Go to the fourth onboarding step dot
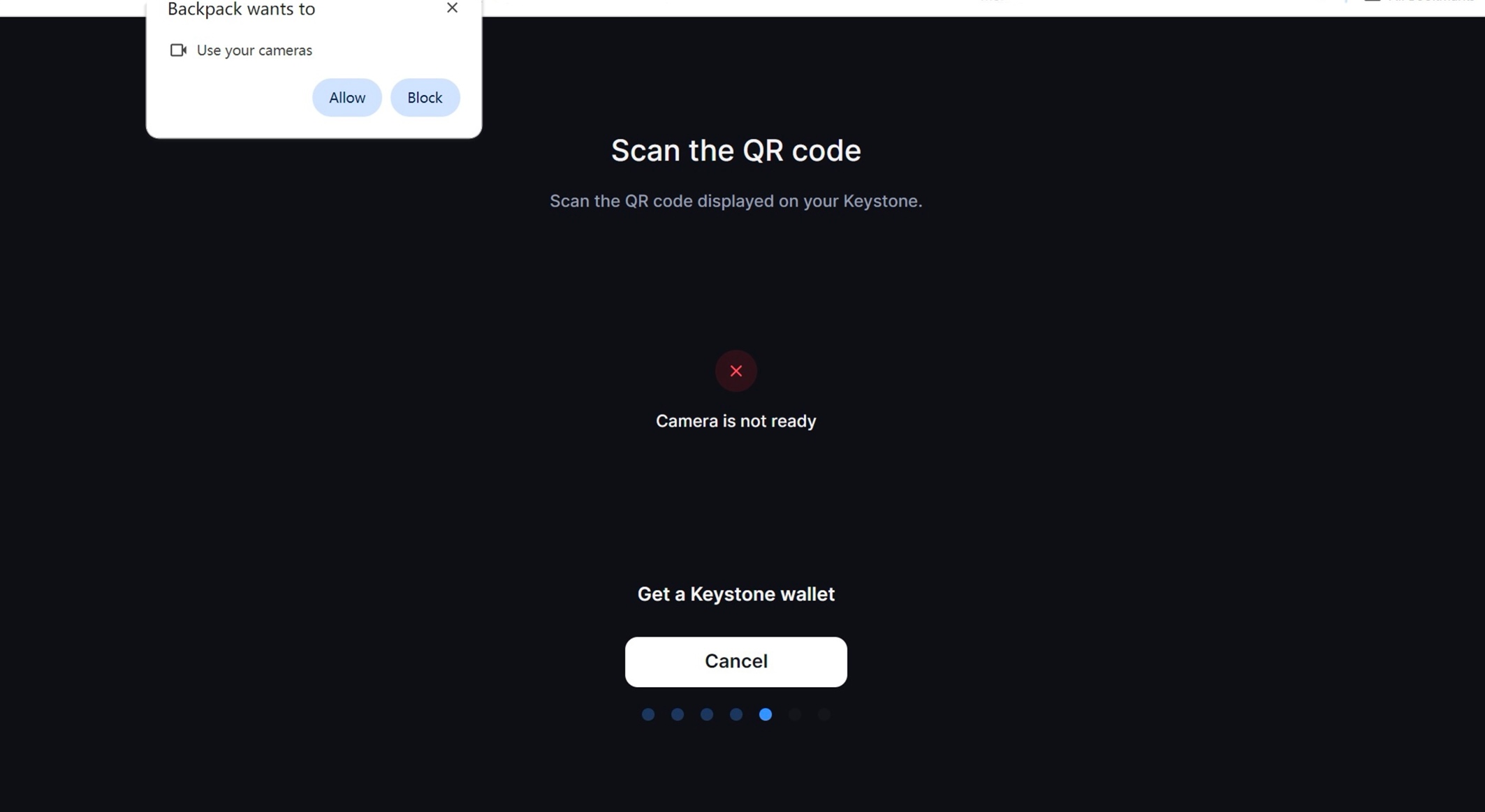This screenshot has height=812, width=1485. point(736,714)
